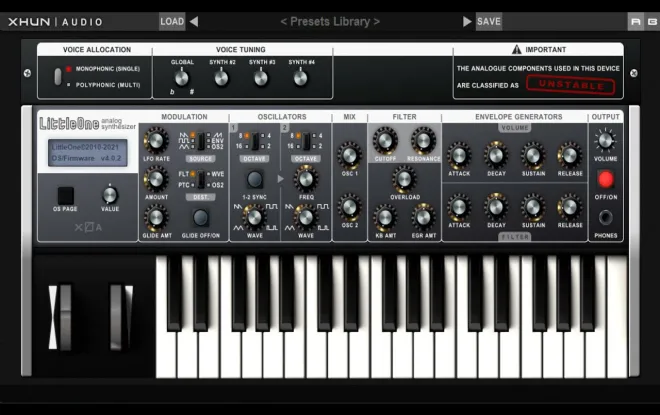The height and width of the screenshot is (415, 660).
Task: Click the filter KB AMT knob
Action: (385, 218)
